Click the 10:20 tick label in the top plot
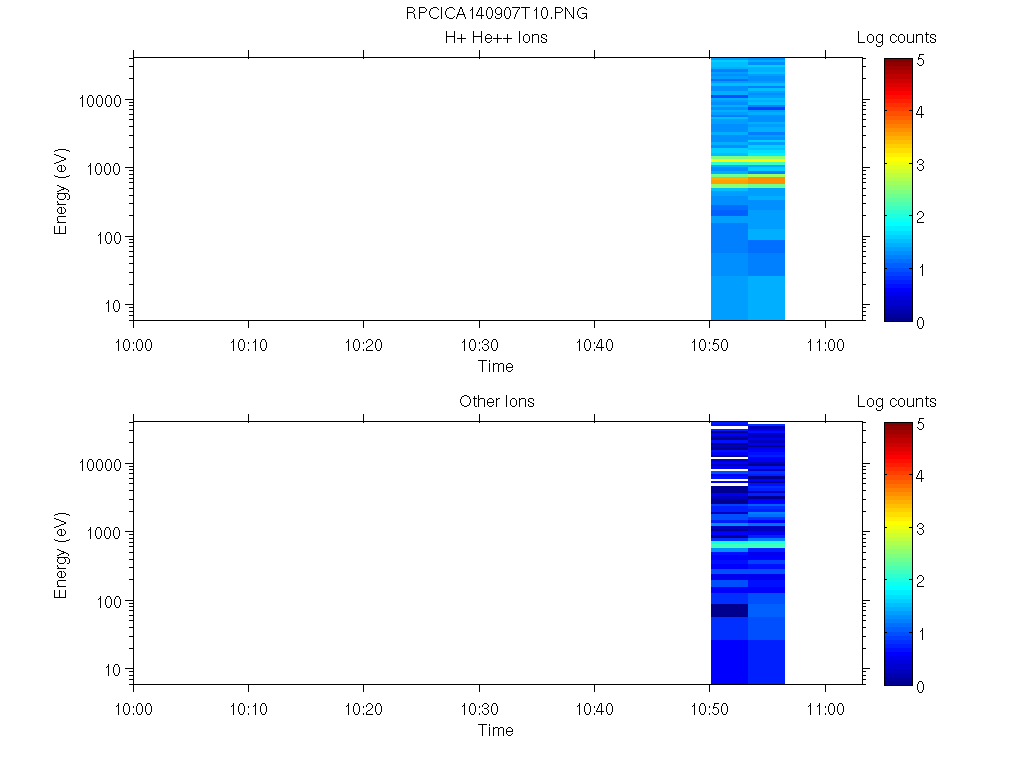Image resolution: width=1024 pixels, height=768 pixels. click(364, 345)
